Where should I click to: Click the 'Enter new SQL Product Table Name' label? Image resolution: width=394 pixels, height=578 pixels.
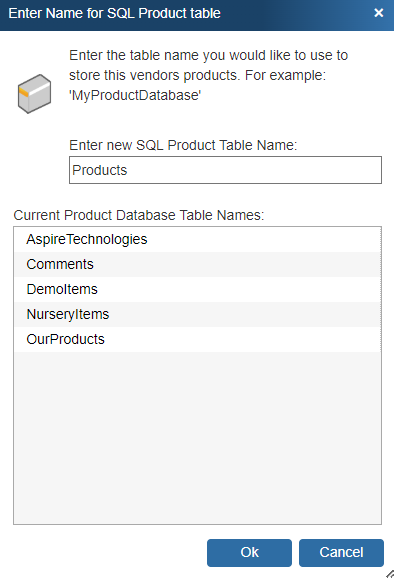tap(183, 145)
